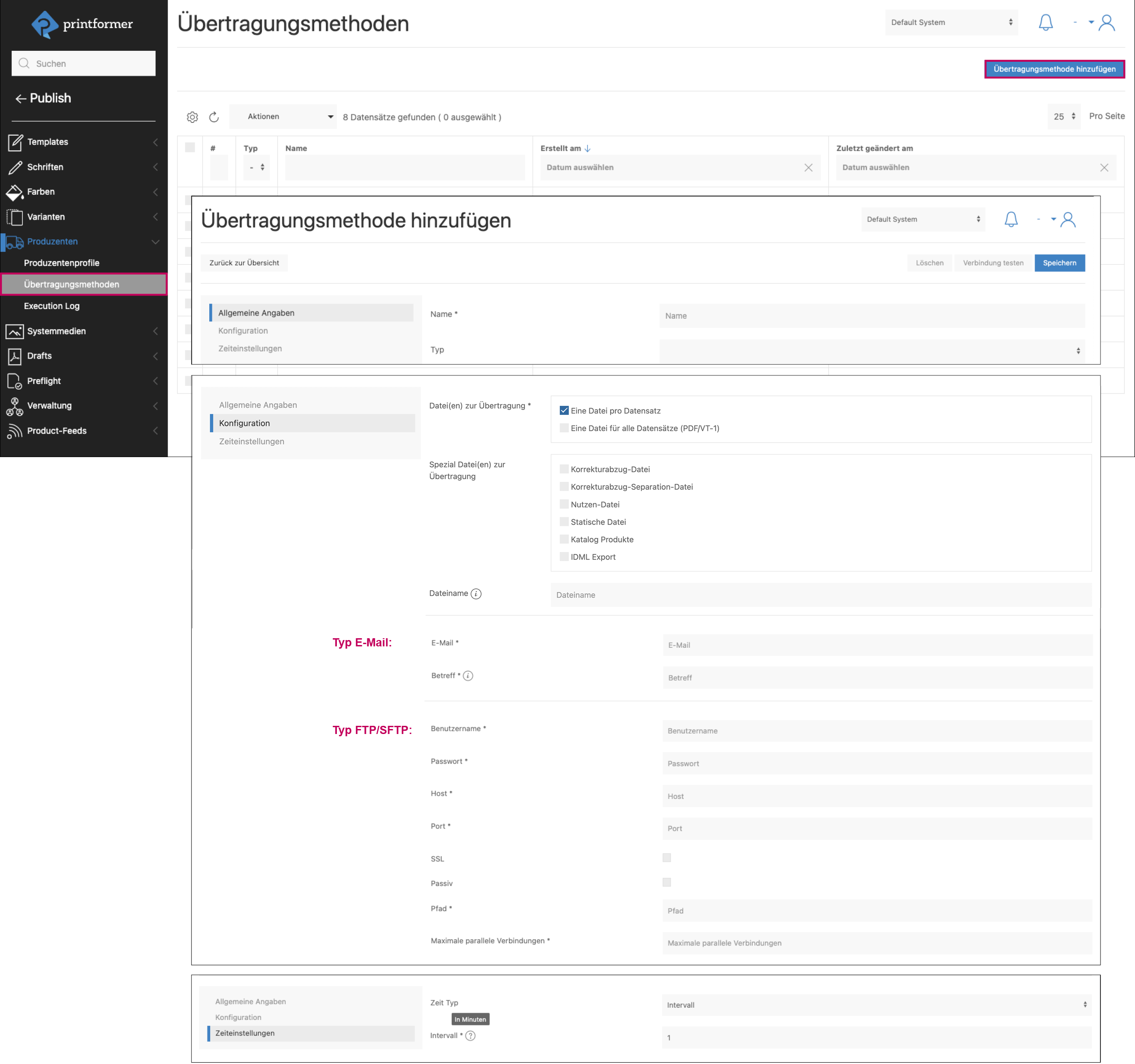Open notifications bell in top header
The width and height of the screenshot is (1135, 1064).
(1046, 23)
